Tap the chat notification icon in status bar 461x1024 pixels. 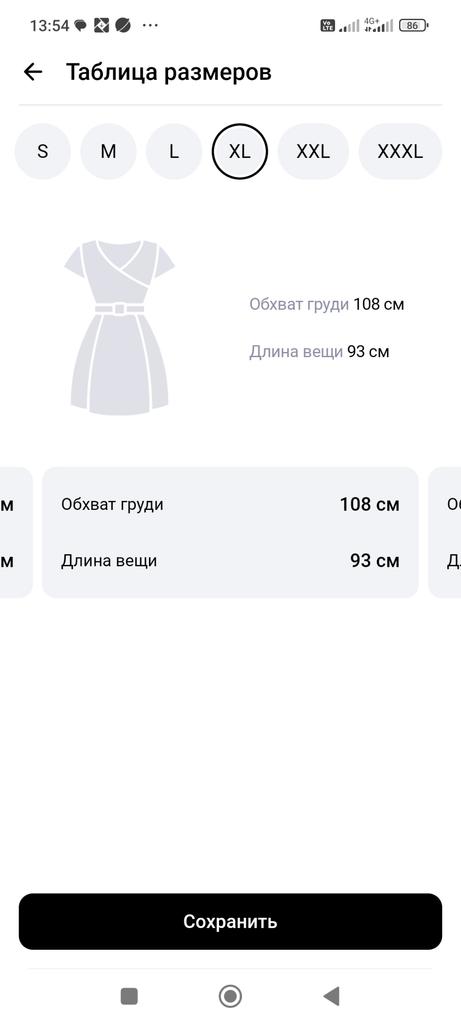tap(80, 25)
